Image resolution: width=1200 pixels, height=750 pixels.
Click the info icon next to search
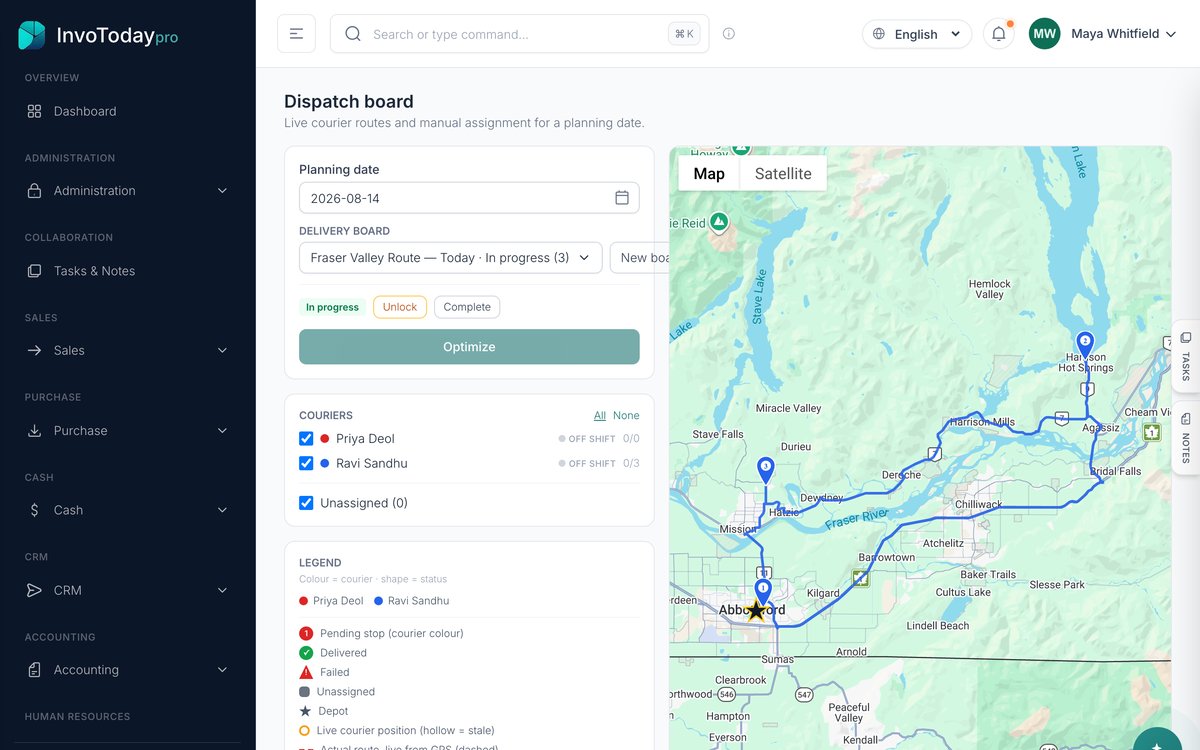coord(729,34)
